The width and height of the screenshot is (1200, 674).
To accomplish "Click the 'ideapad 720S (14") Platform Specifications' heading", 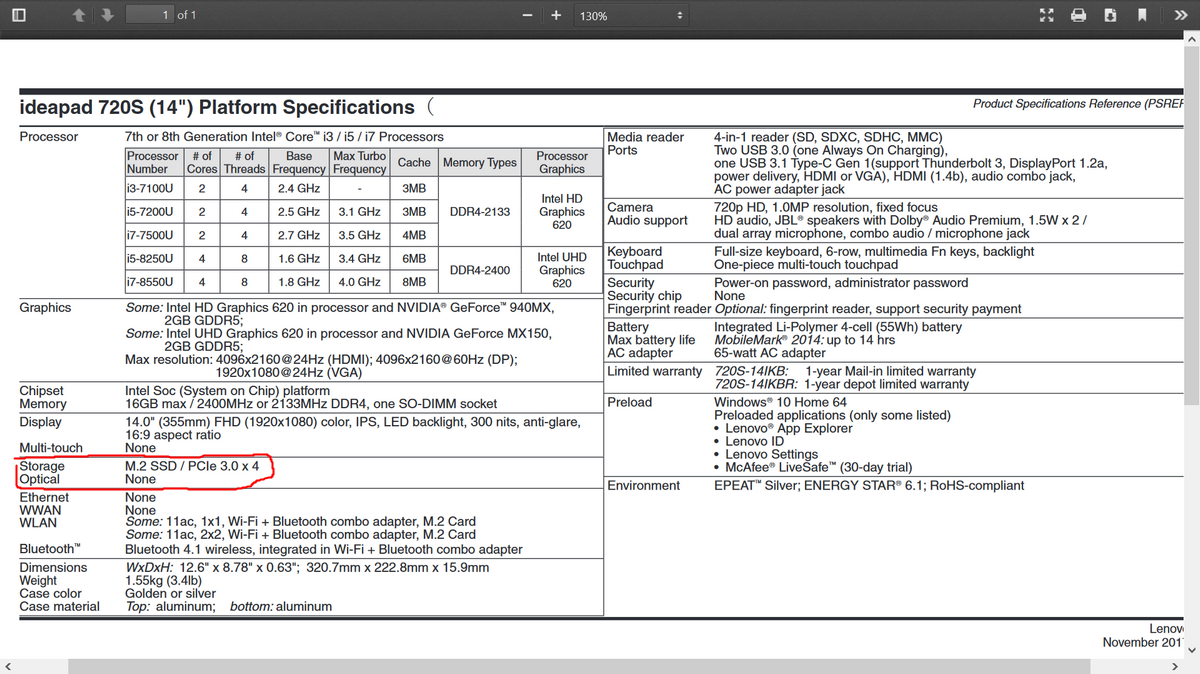I will [x=217, y=107].
